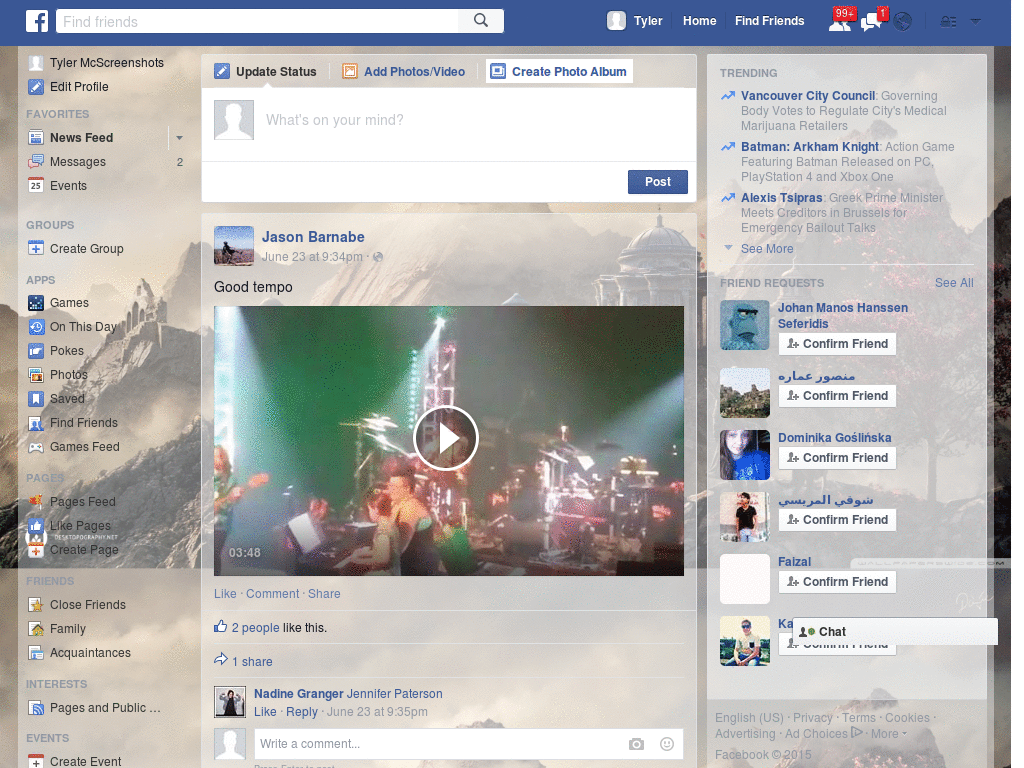Publish your status with the Post button
The image size is (1024, 768).
point(657,182)
